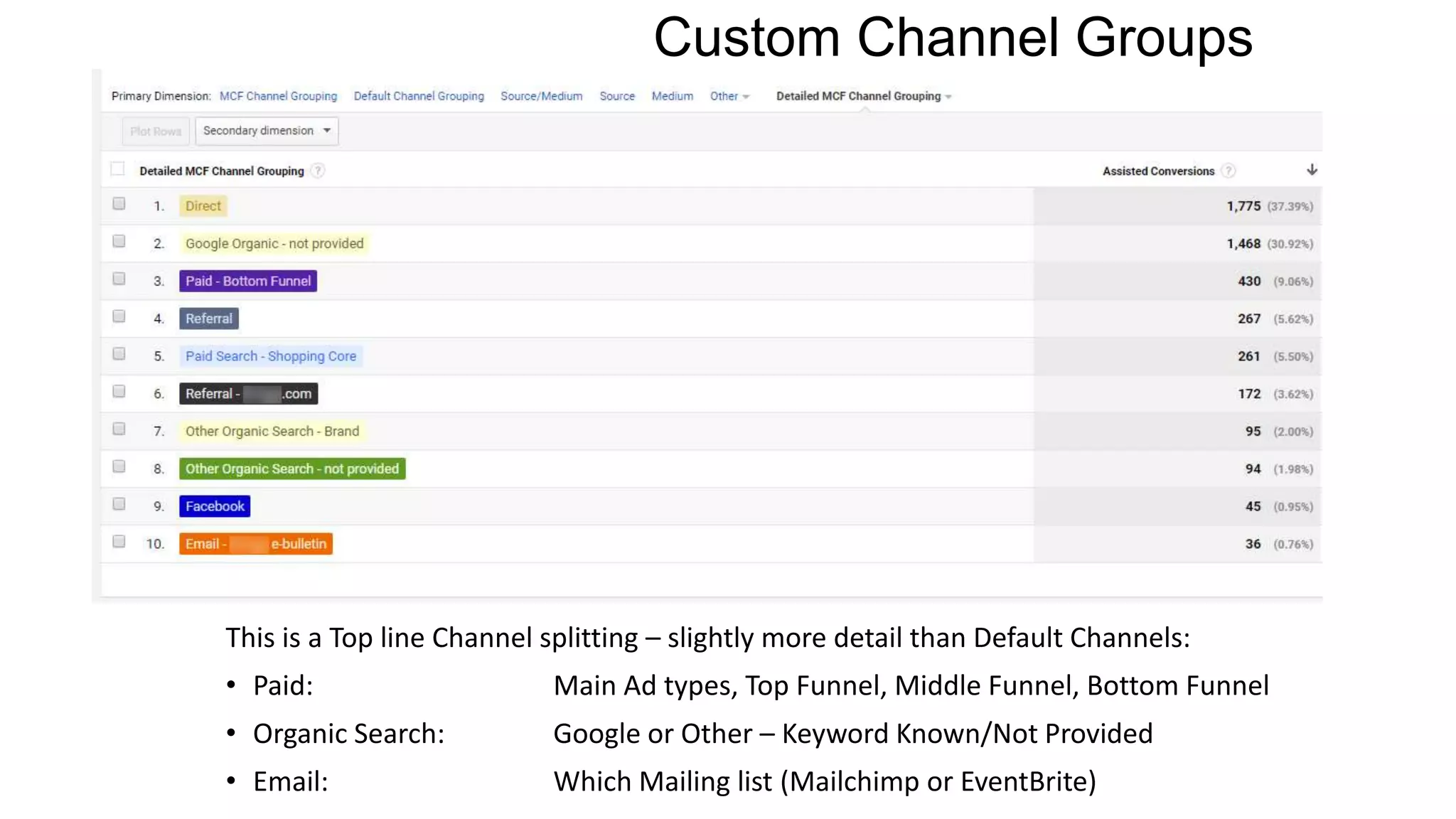Click the Assisted Conversions column header
This screenshot has height=819, width=1456.
pos(1158,171)
